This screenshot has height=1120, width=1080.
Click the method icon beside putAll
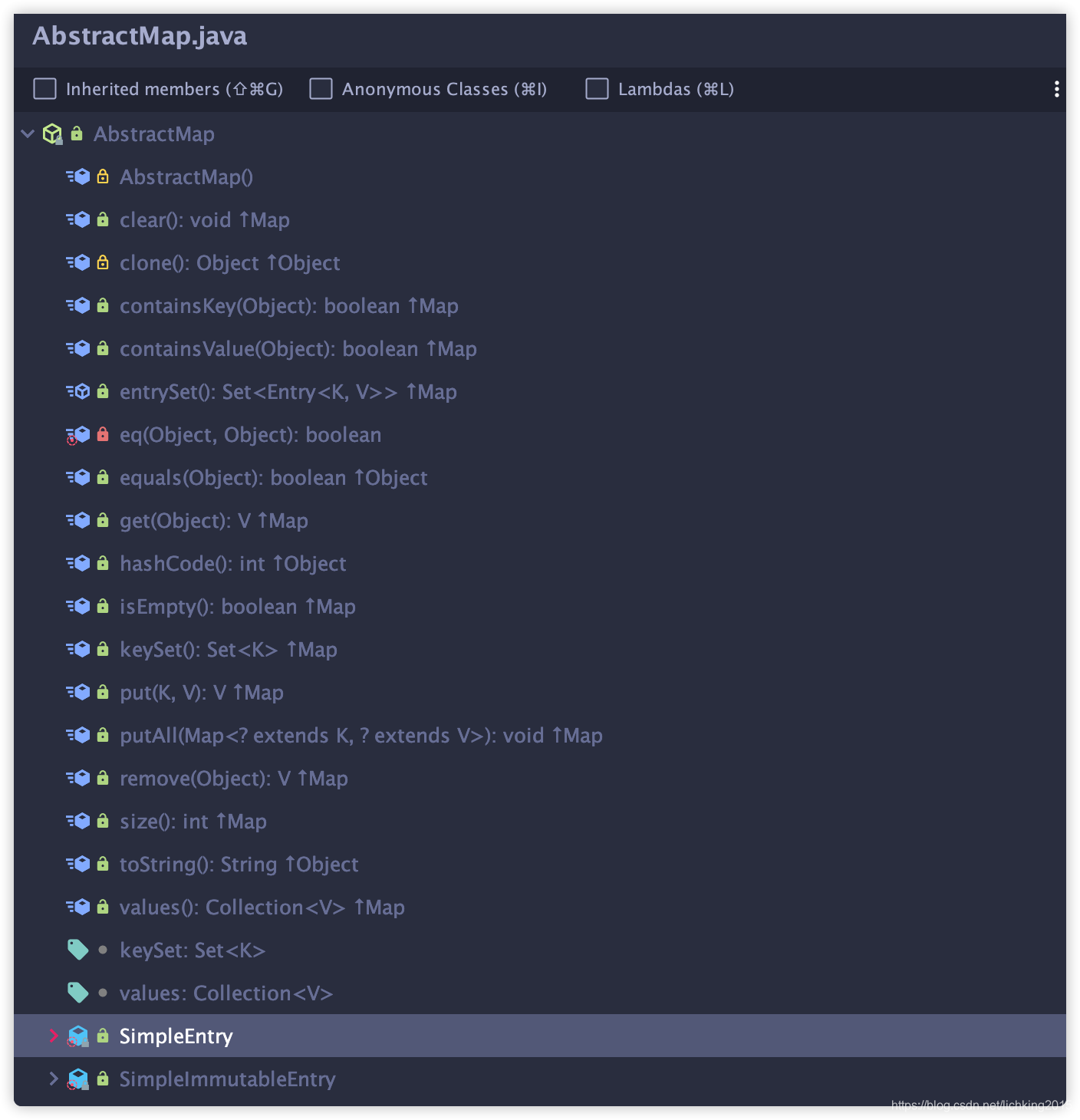(78, 736)
